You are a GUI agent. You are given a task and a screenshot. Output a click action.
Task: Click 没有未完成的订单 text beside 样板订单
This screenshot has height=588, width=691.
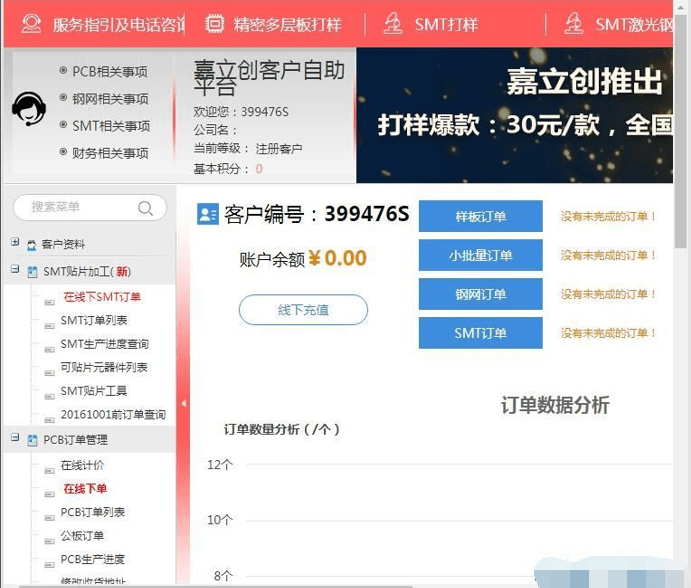[609, 216]
